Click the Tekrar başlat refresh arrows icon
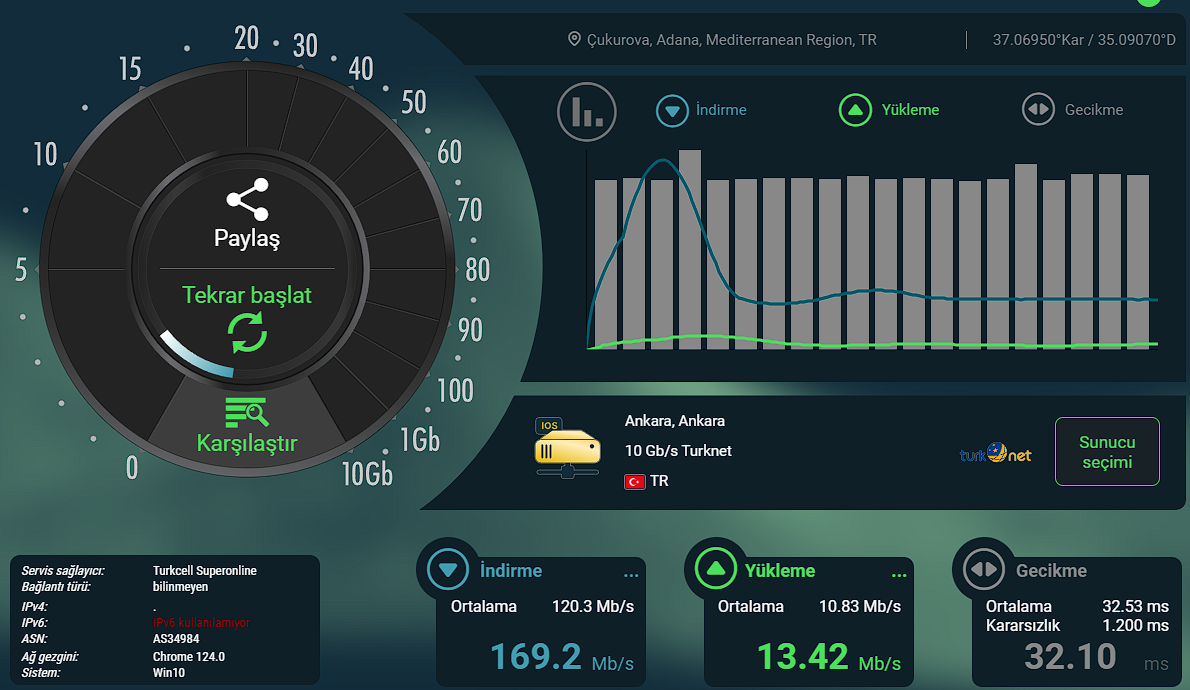Image resolution: width=1190 pixels, height=690 pixels. pos(247,332)
